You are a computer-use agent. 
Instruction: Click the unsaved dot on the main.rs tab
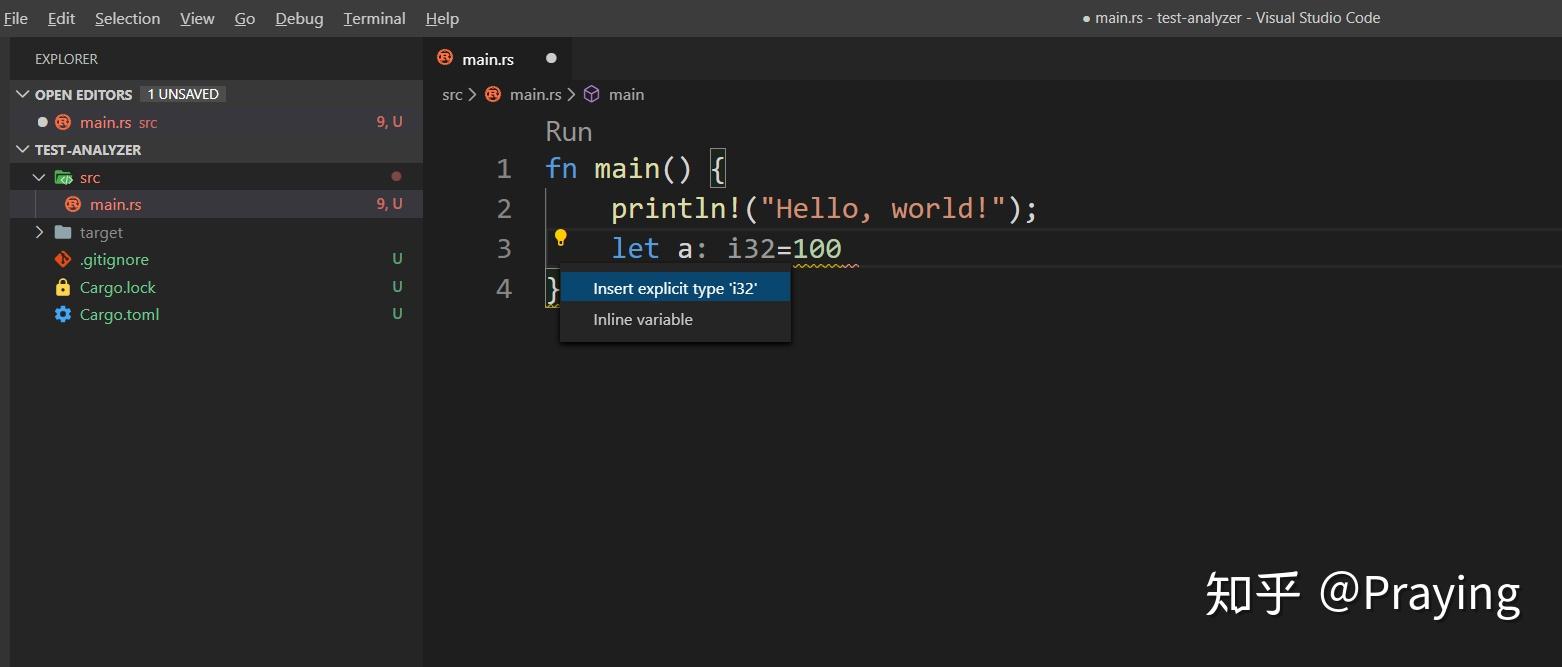click(x=551, y=58)
